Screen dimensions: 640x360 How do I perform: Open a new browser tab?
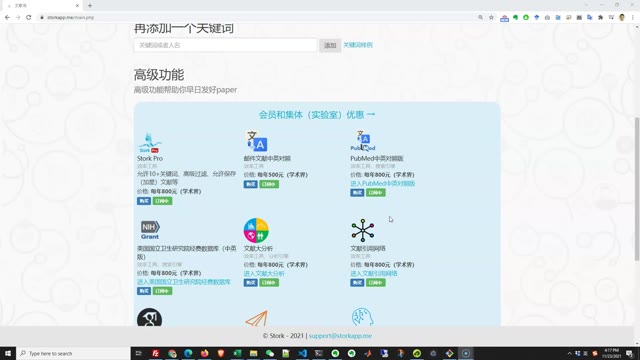click(x=90, y=6)
